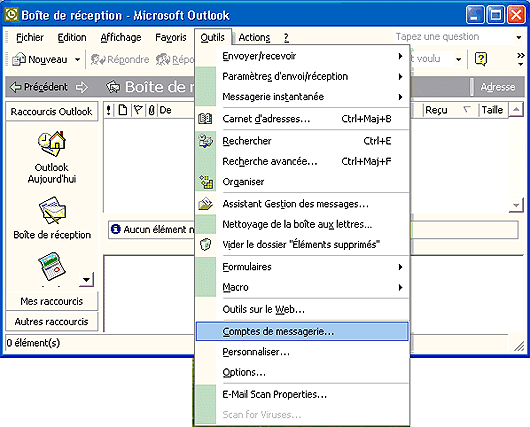Expand the Macro submenu

[x=401, y=287]
